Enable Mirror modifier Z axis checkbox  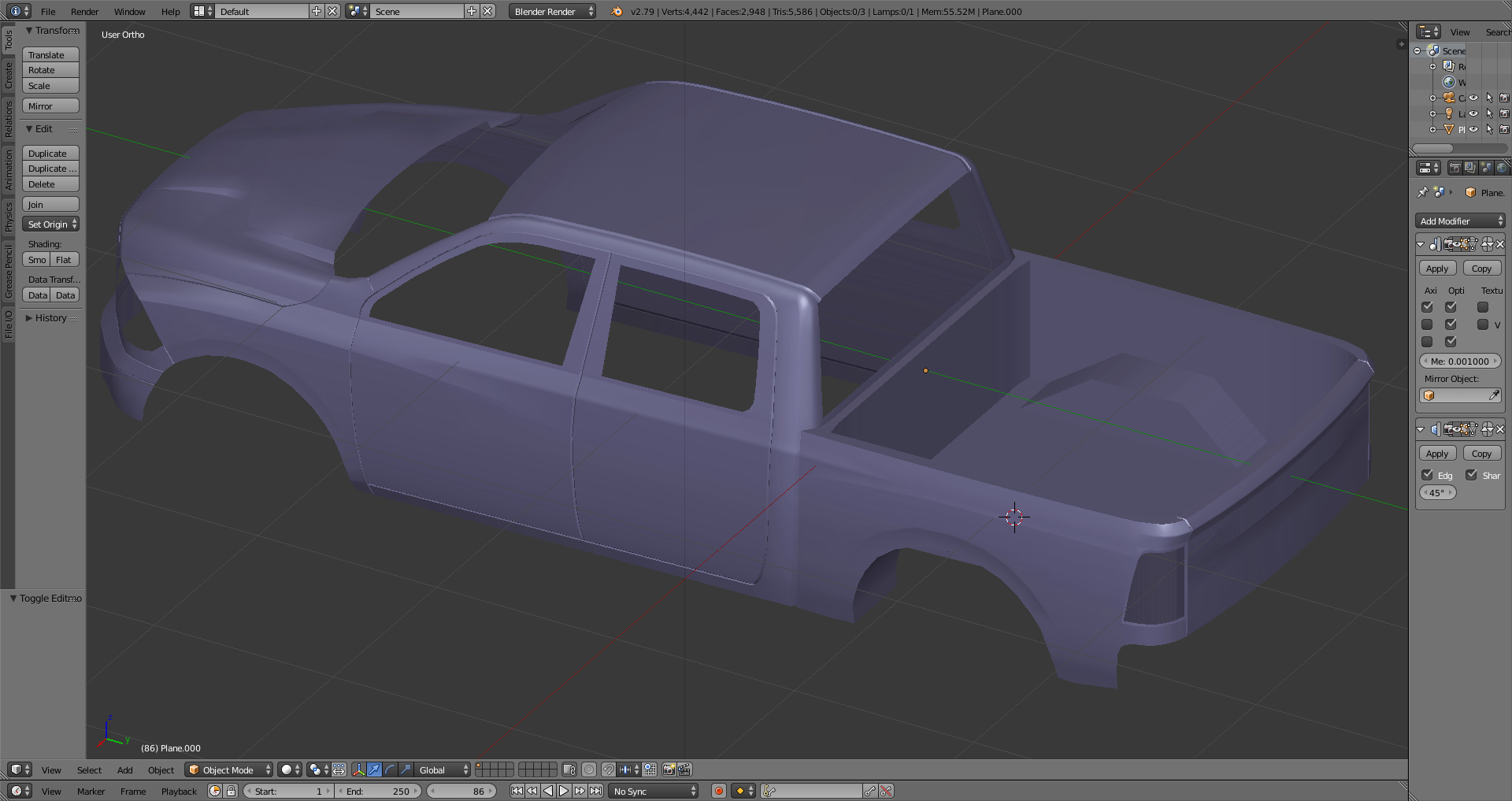click(x=1427, y=342)
